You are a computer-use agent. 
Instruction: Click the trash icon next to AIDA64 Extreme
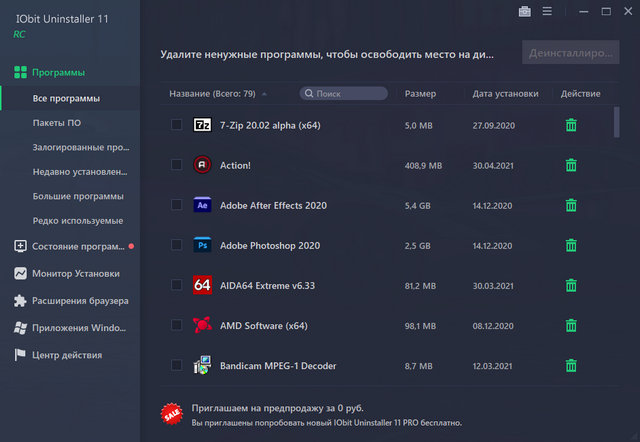click(571, 285)
